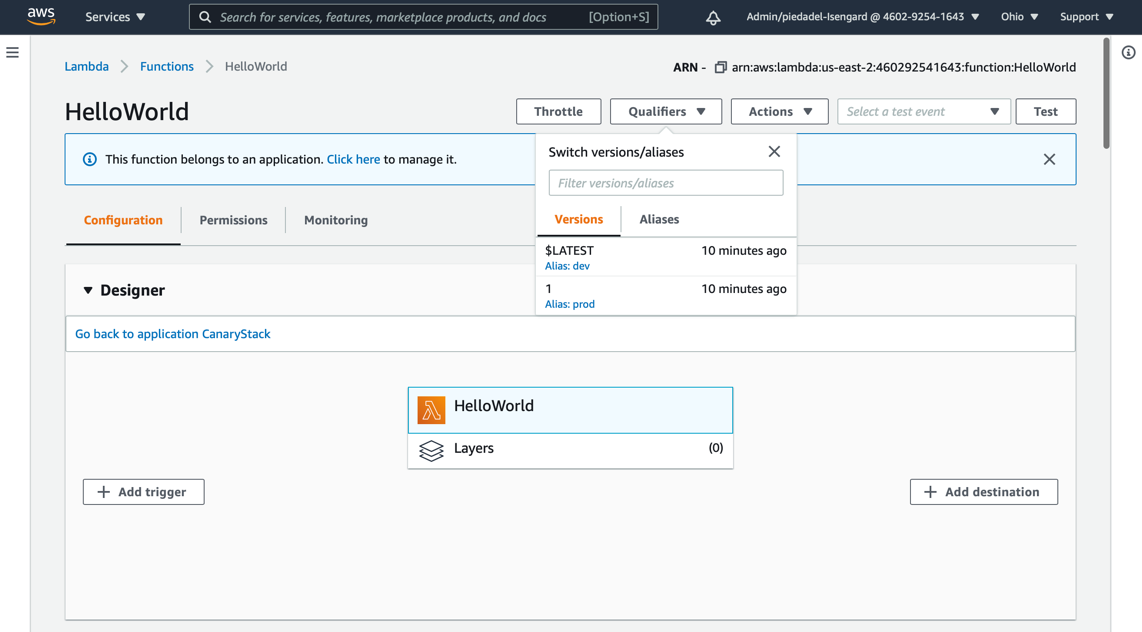Click the Add destination button

[983, 491]
